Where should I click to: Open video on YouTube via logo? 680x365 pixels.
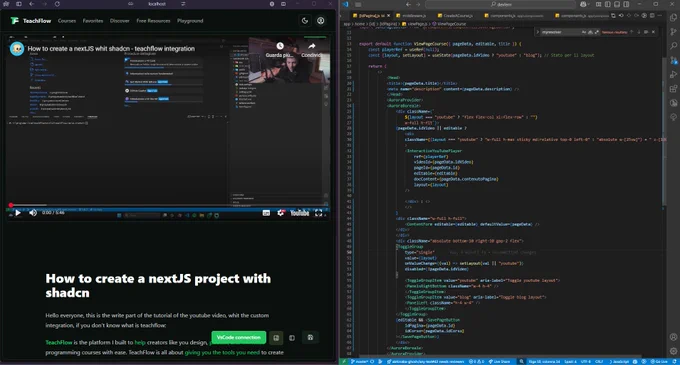[x=300, y=213]
